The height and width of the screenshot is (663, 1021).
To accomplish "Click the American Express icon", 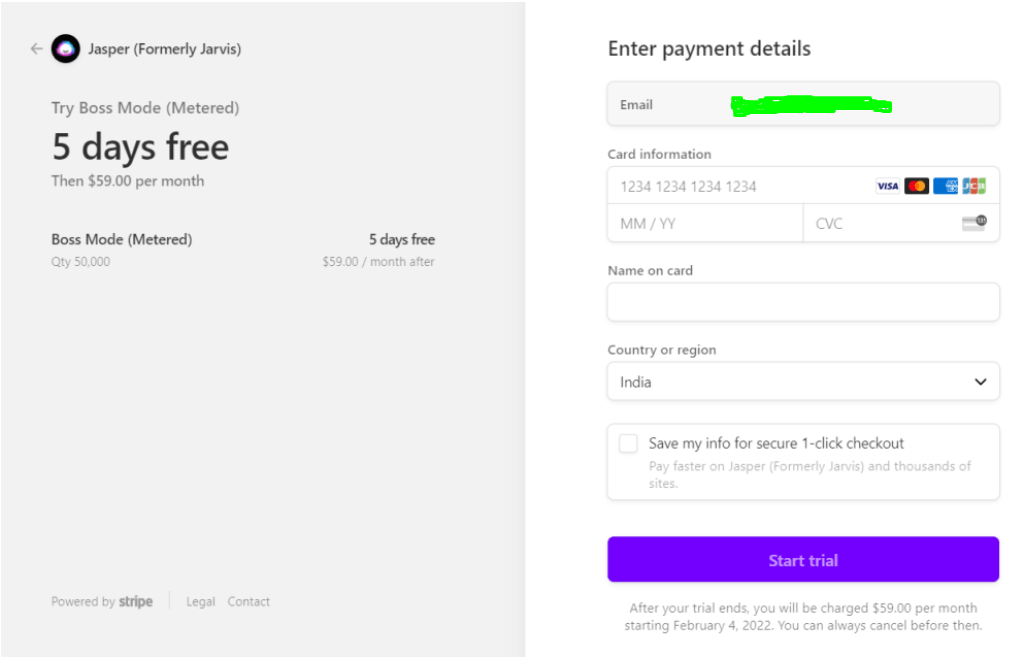I will pos(945,186).
